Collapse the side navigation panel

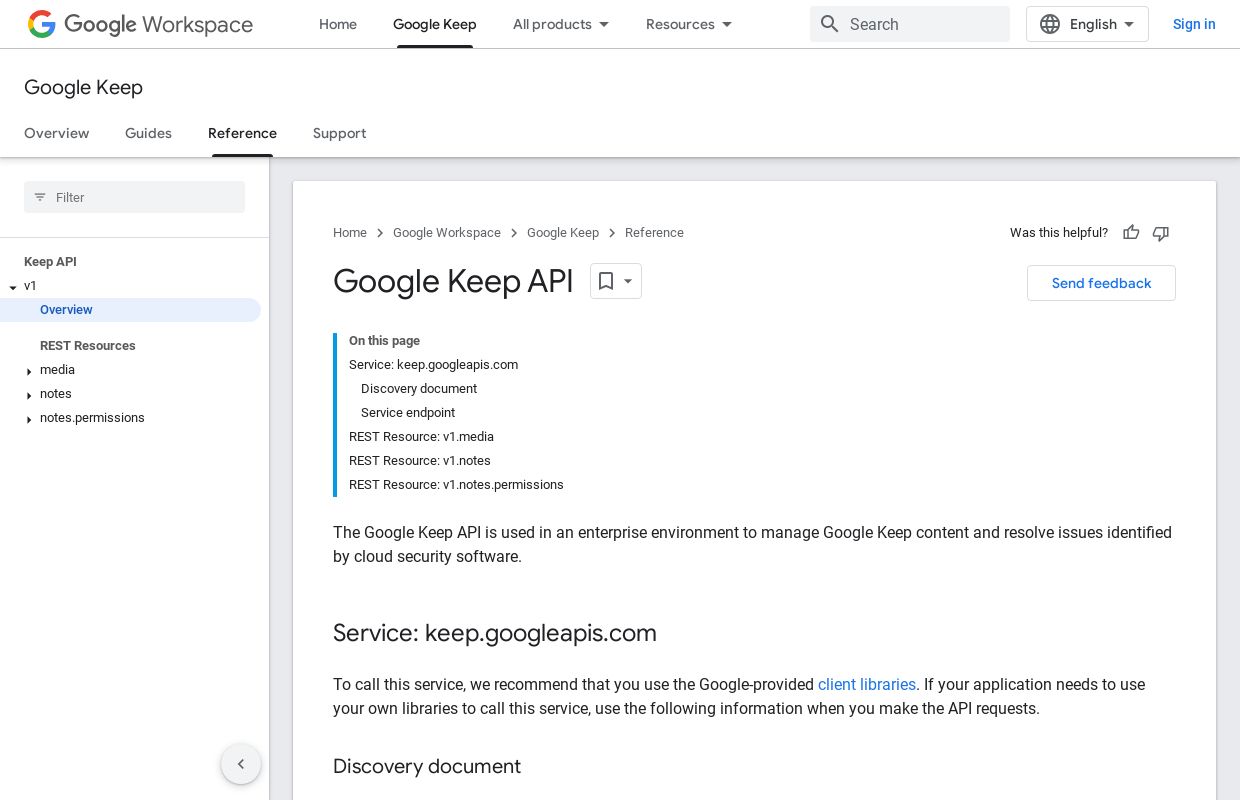pyautogui.click(x=241, y=764)
